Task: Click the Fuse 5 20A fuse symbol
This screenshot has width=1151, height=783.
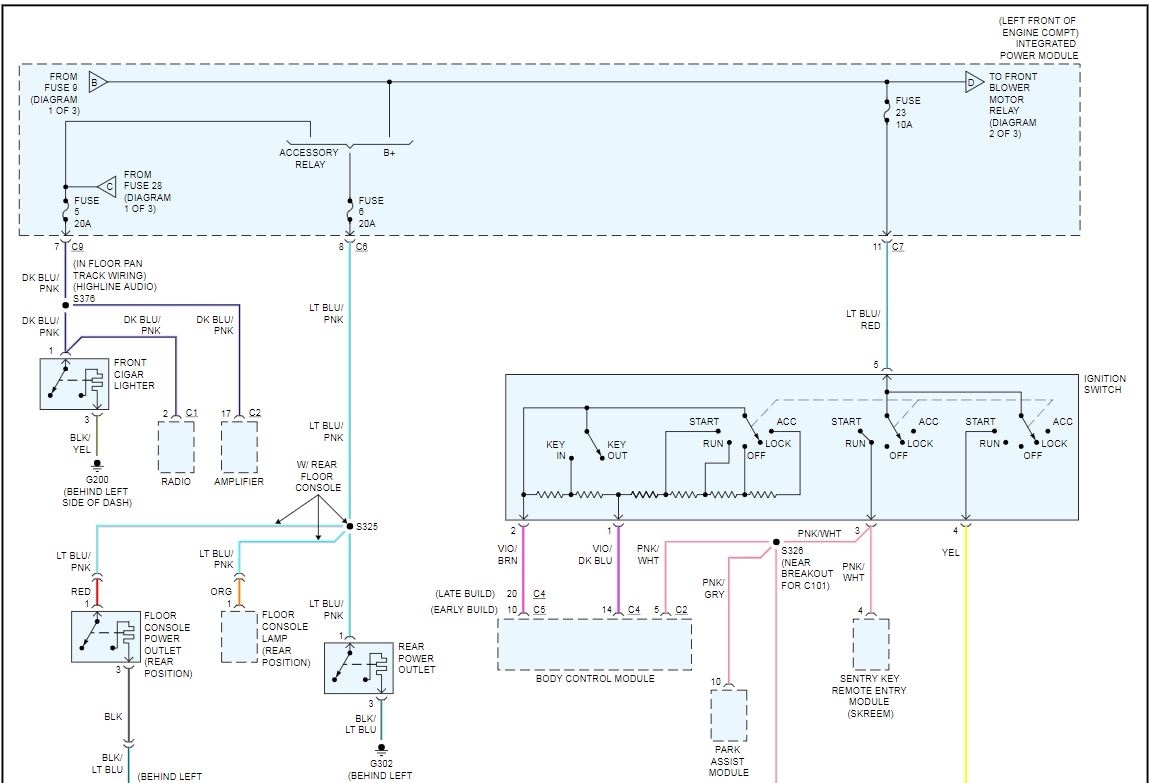Action: tap(65, 212)
